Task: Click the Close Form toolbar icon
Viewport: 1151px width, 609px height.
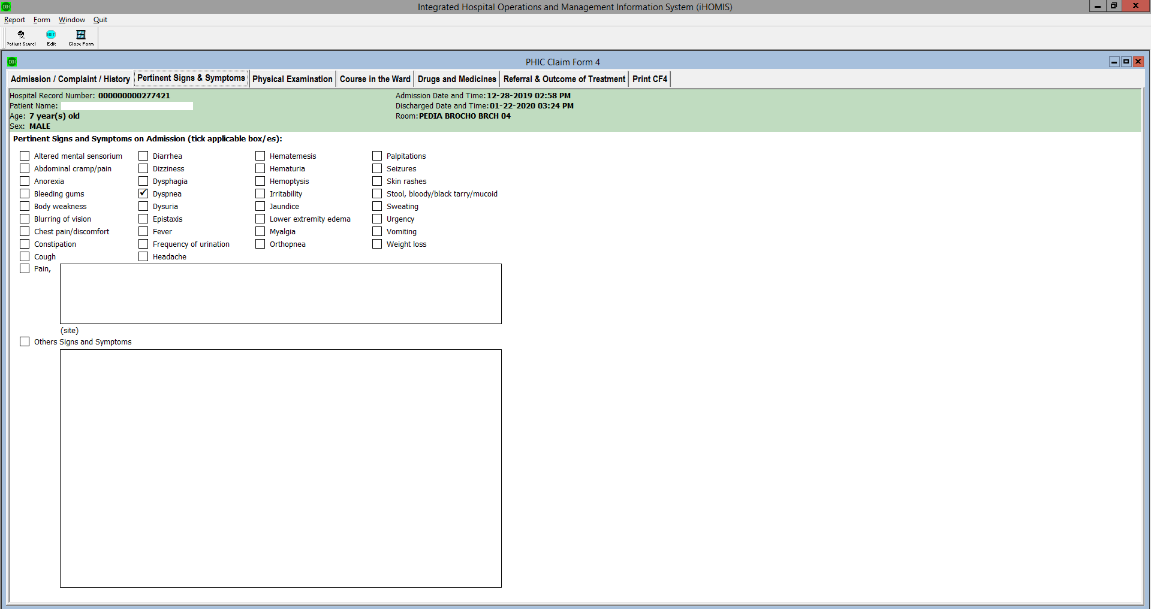Action: pos(81,37)
